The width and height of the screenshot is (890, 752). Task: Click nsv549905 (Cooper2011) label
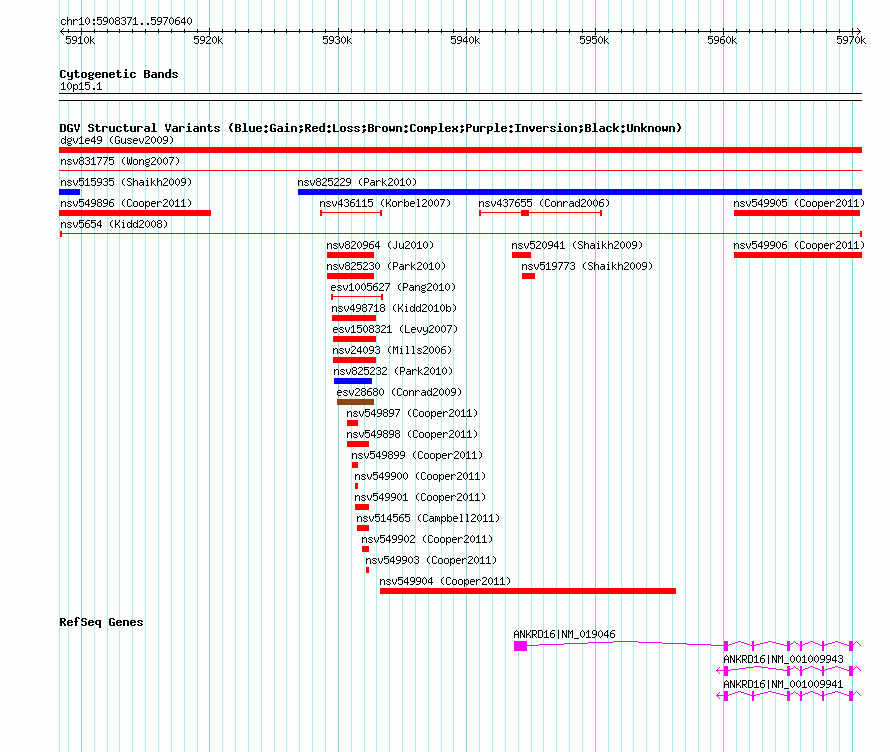pos(799,203)
